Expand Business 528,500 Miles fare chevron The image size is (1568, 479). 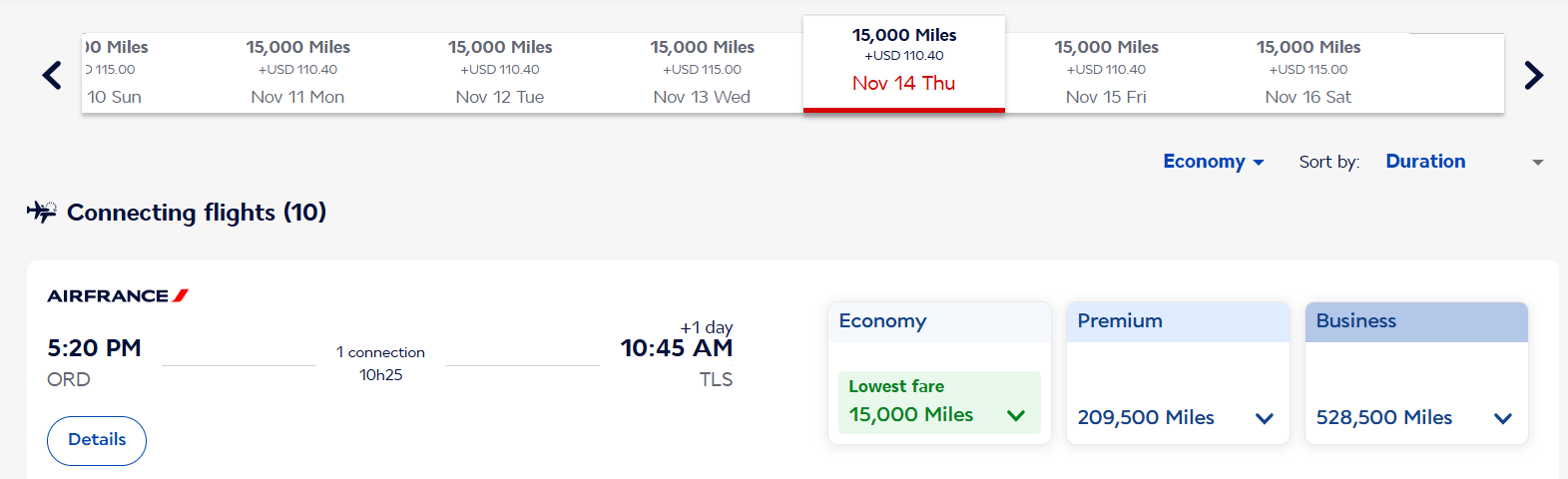[1502, 418]
